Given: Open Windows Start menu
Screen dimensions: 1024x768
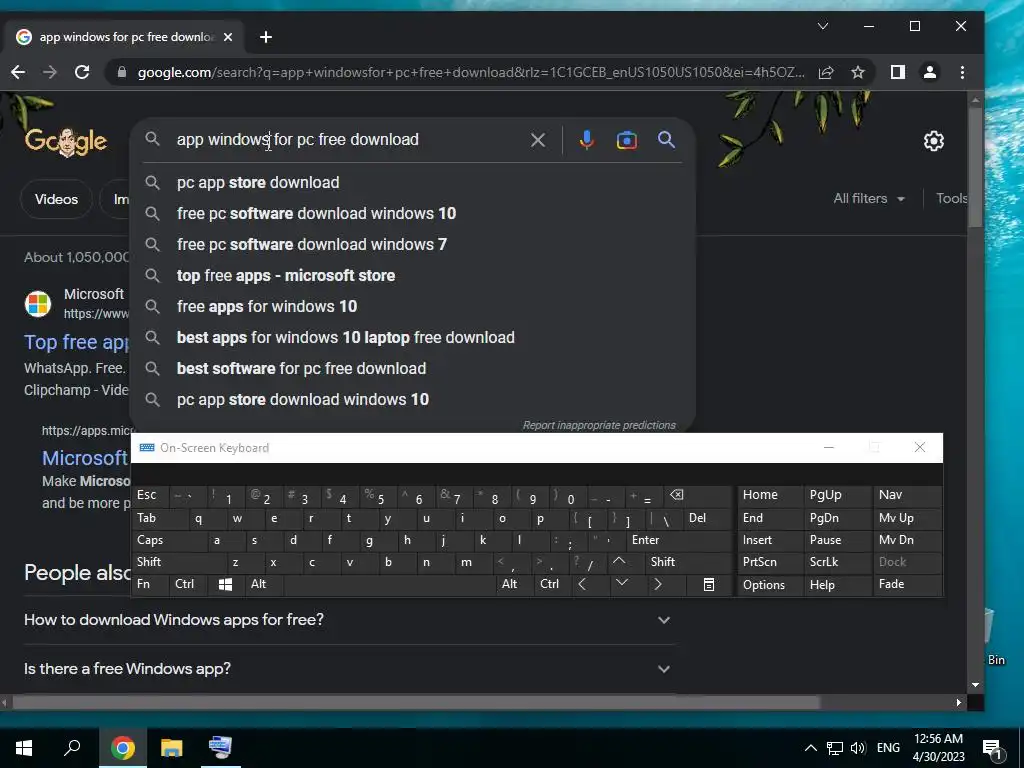Looking at the screenshot, I should (x=24, y=748).
